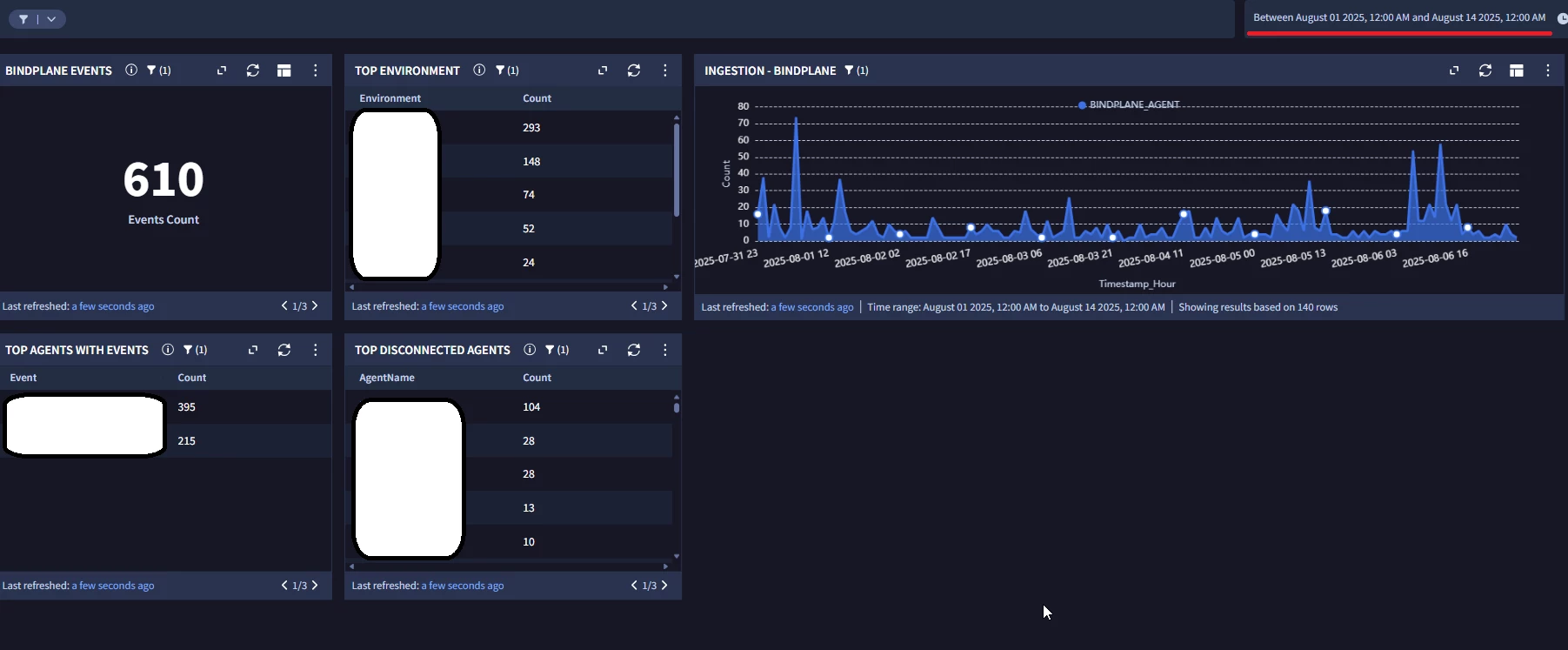Sort Top Disconnected Agents by Count column
Image resolution: width=1568 pixels, height=650 pixels.
(537, 378)
